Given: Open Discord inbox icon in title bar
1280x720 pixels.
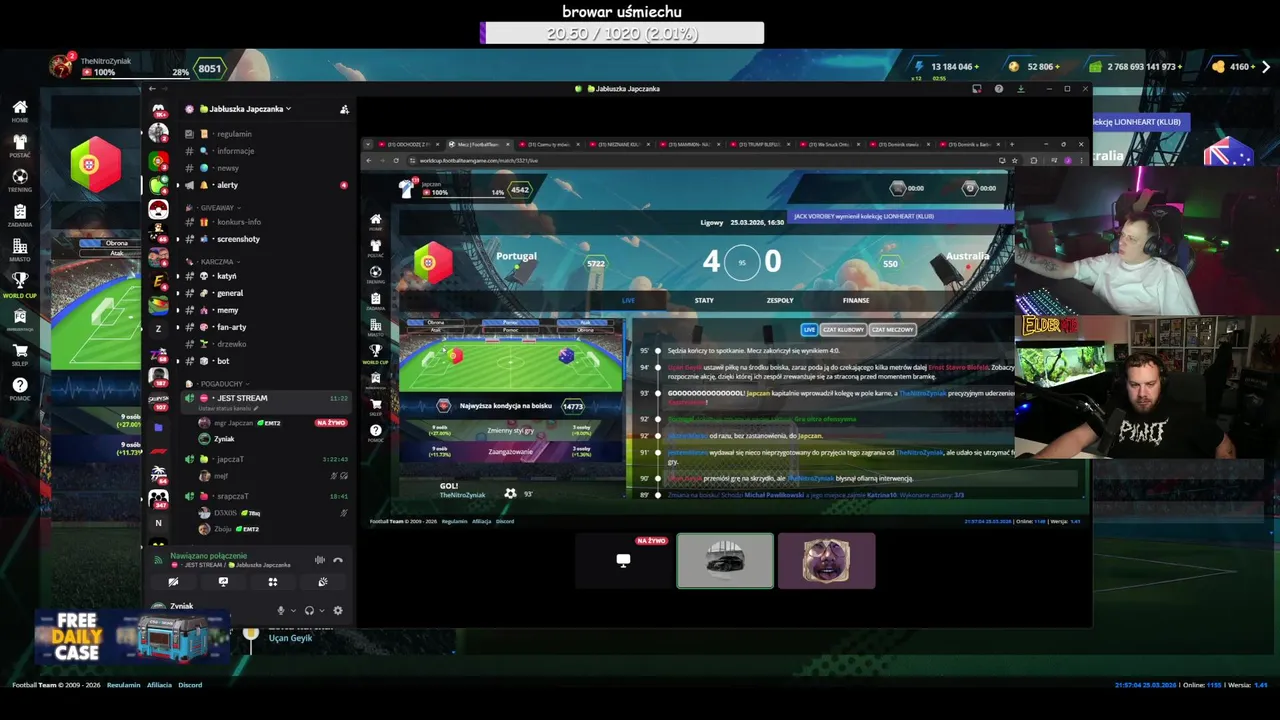Looking at the screenshot, I should (977, 89).
